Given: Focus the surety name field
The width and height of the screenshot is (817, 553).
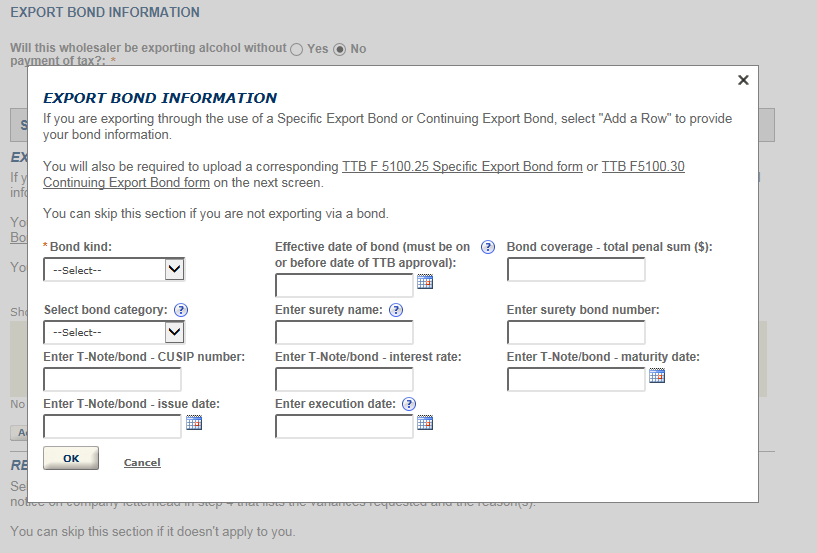Looking at the screenshot, I should tap(344, 333).
